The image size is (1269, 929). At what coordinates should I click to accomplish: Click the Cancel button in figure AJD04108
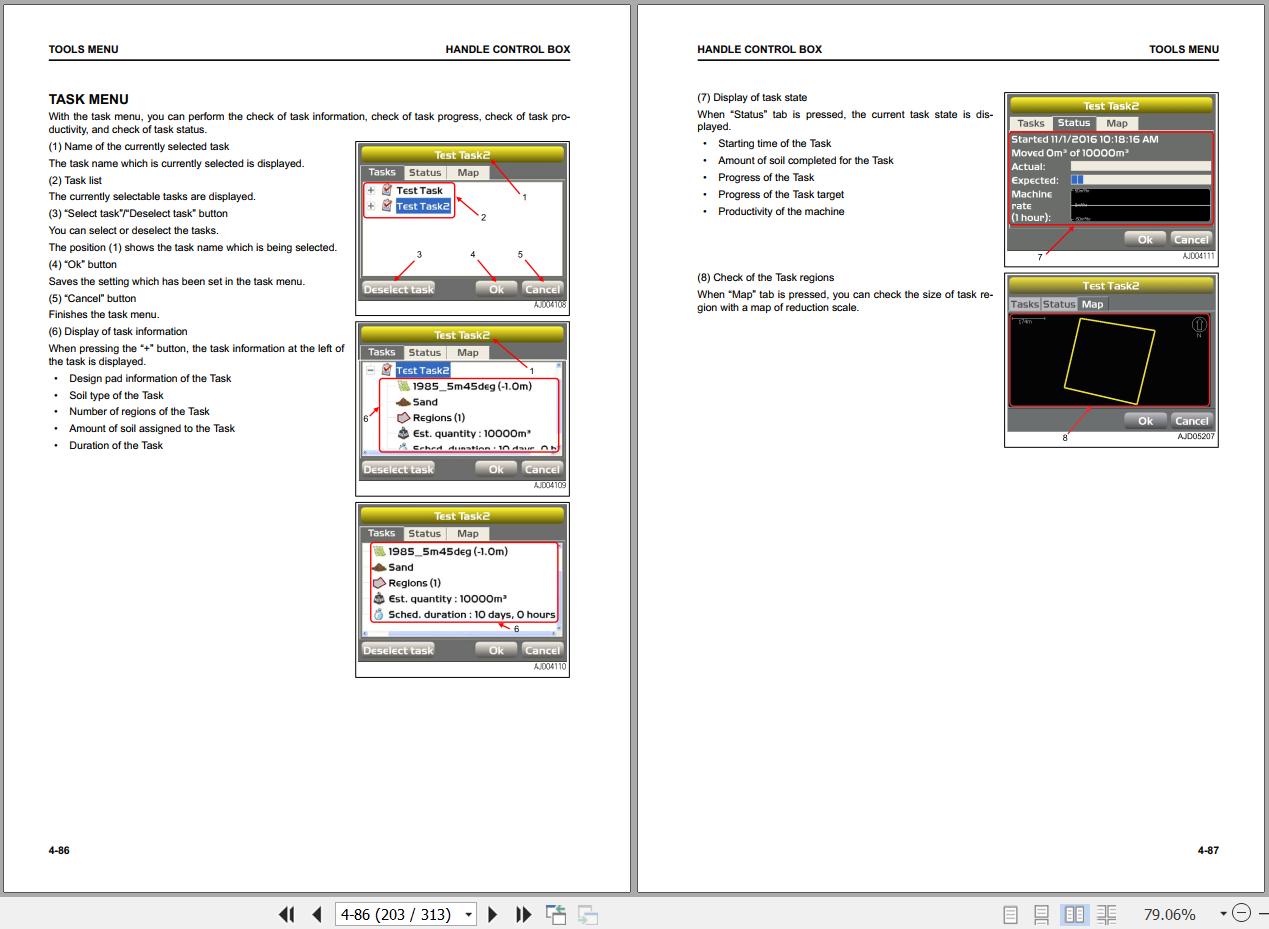click(x=542, y=289)
